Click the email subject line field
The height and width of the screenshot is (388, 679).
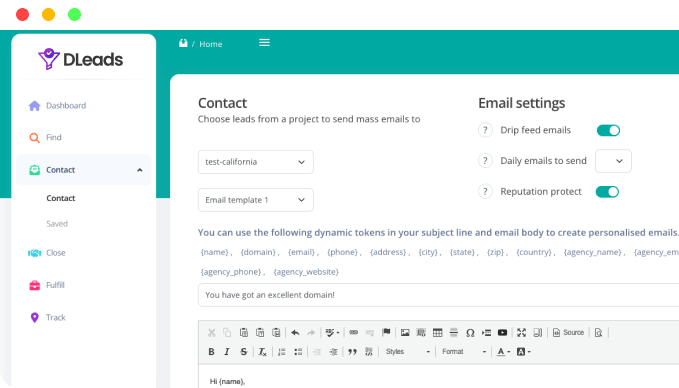click(438, 295)
